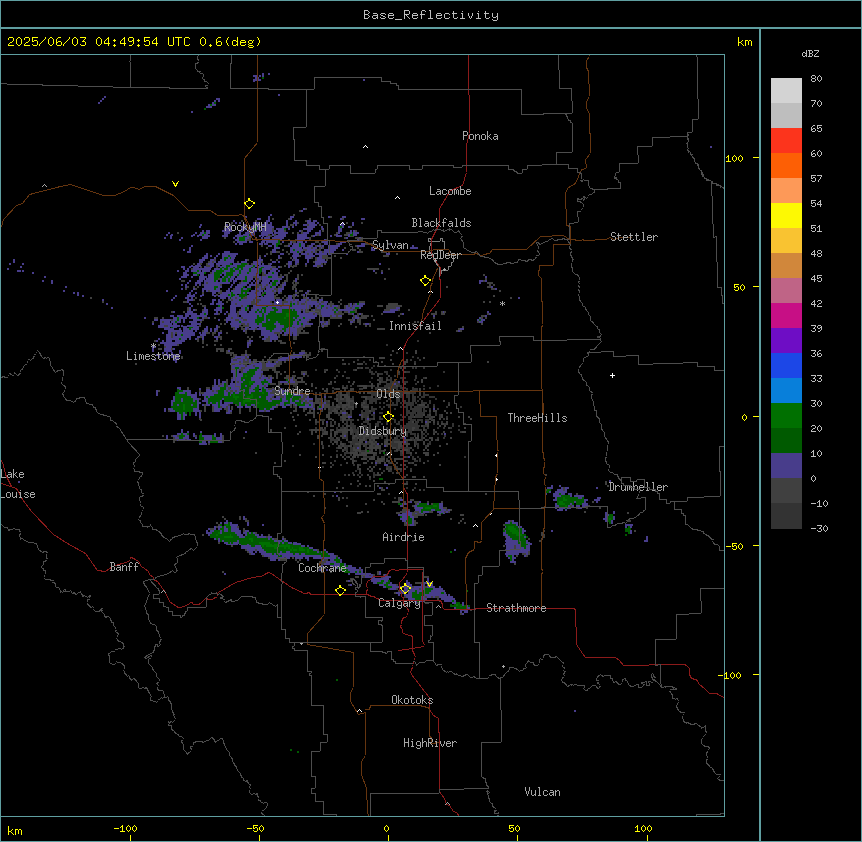Click the yellow diamond marker above Calgary label
Image resolution: width=862 pixels, height=842 pixels.
[405, 589]
